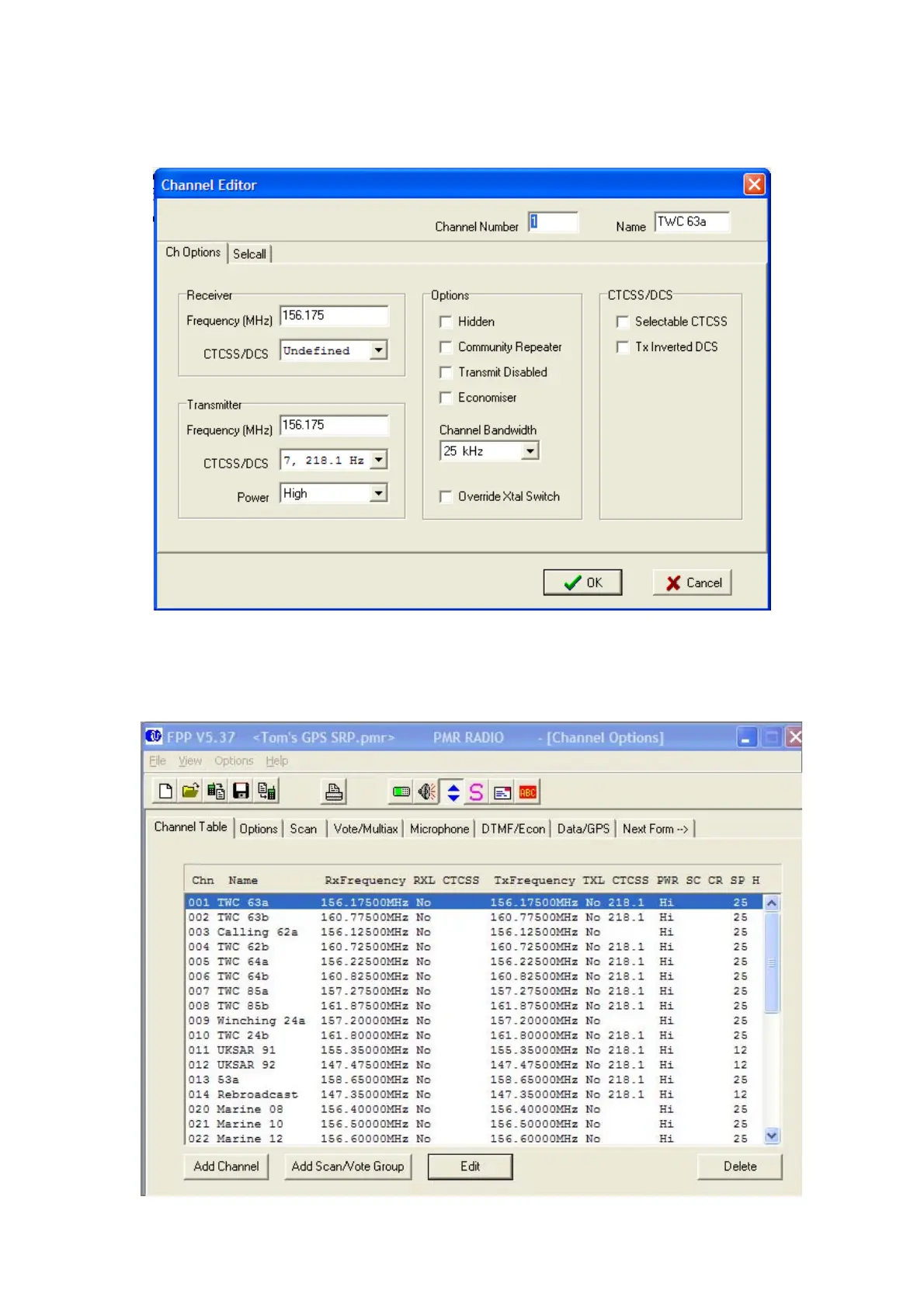
Task: Select row 003 Calling 62a
Action: pyautogui.click(x=474, y=932)
